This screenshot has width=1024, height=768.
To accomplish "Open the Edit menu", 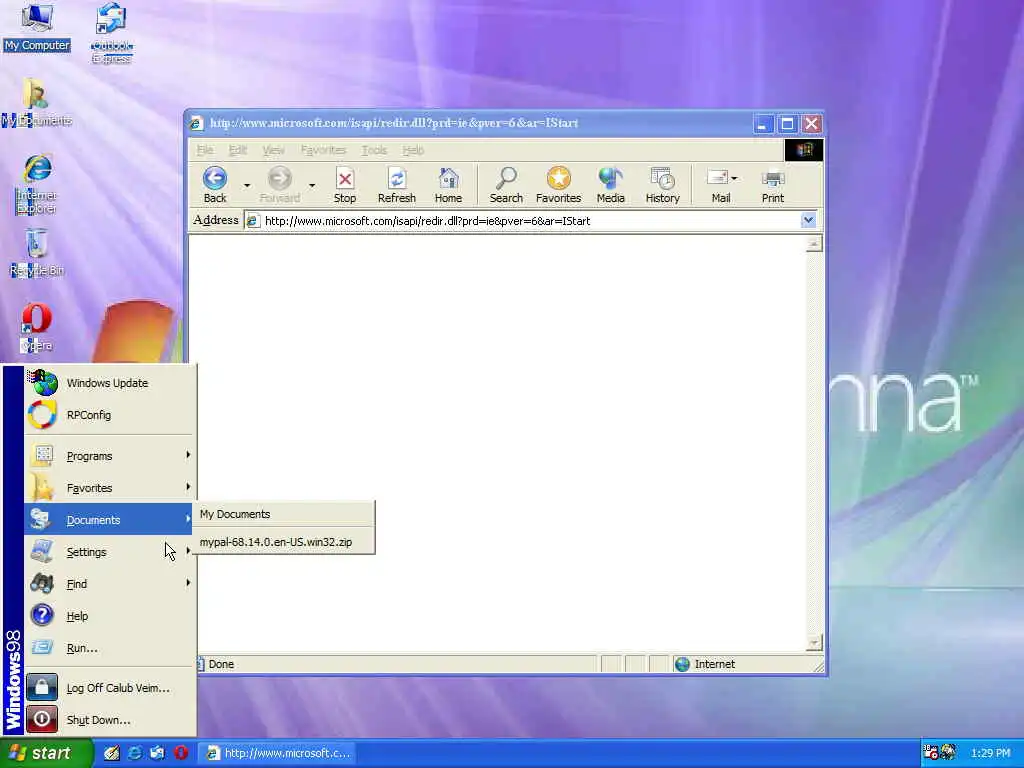I will pyautogui.click(x=238, y=150).
